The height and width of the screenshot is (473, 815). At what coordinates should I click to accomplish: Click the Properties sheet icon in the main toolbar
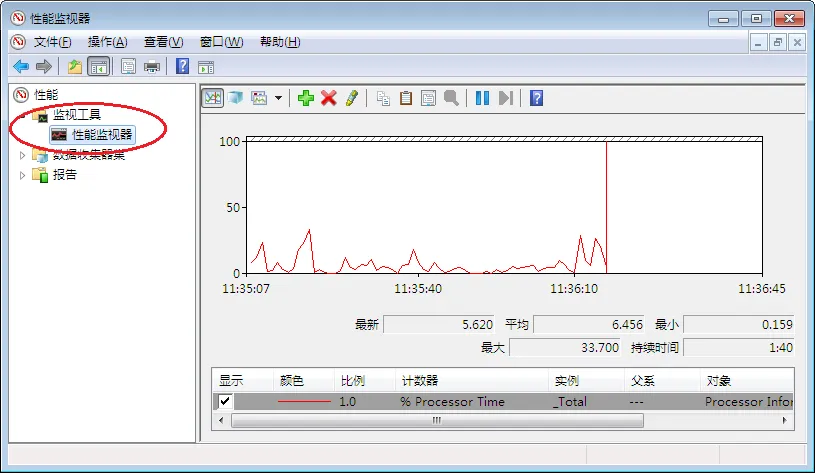point(128,67)
